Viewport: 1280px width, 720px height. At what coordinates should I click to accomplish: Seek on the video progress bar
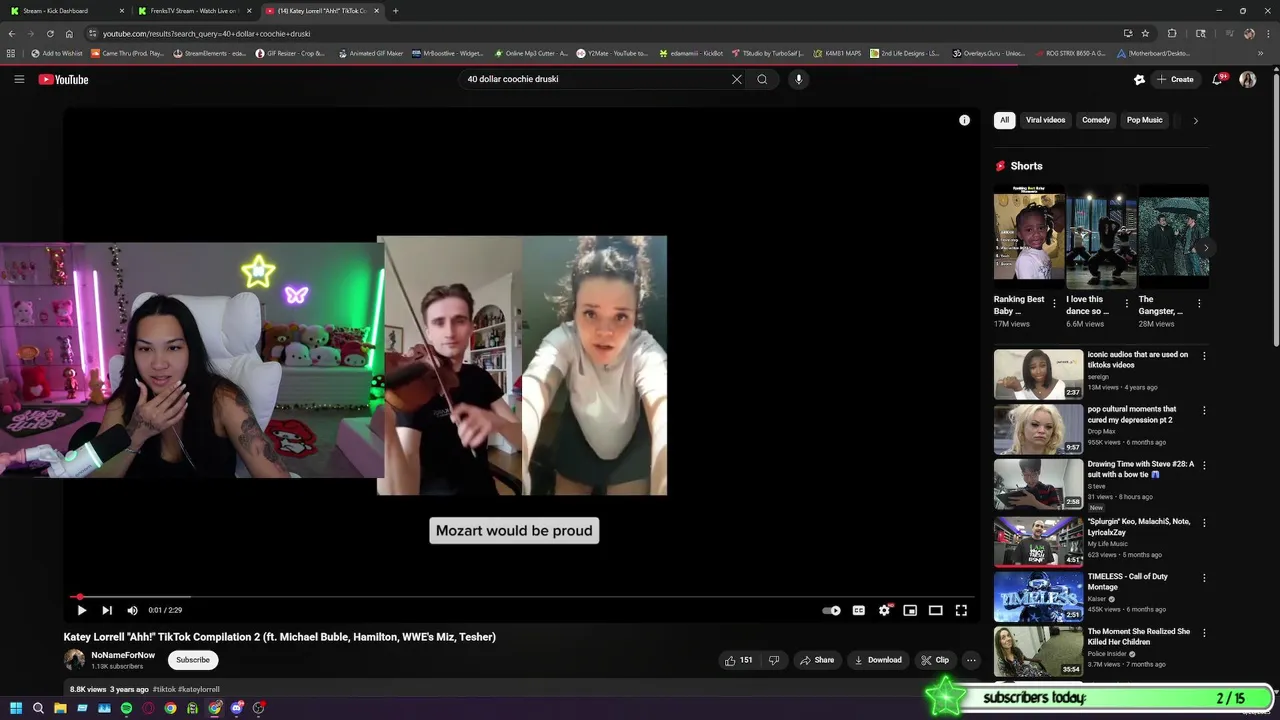523,597
